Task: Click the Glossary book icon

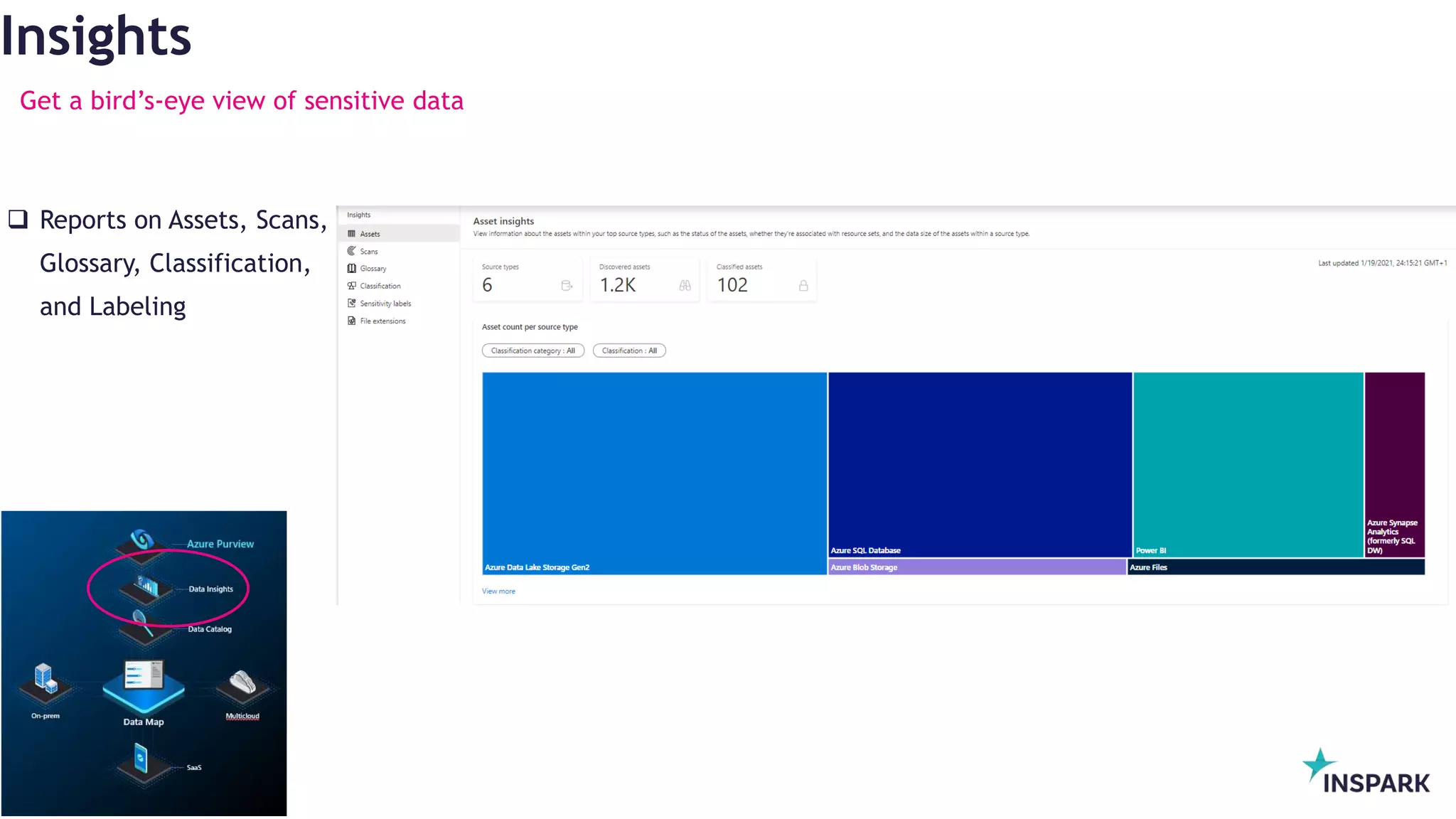Action: pyautogui.click(x=351, y=269)
